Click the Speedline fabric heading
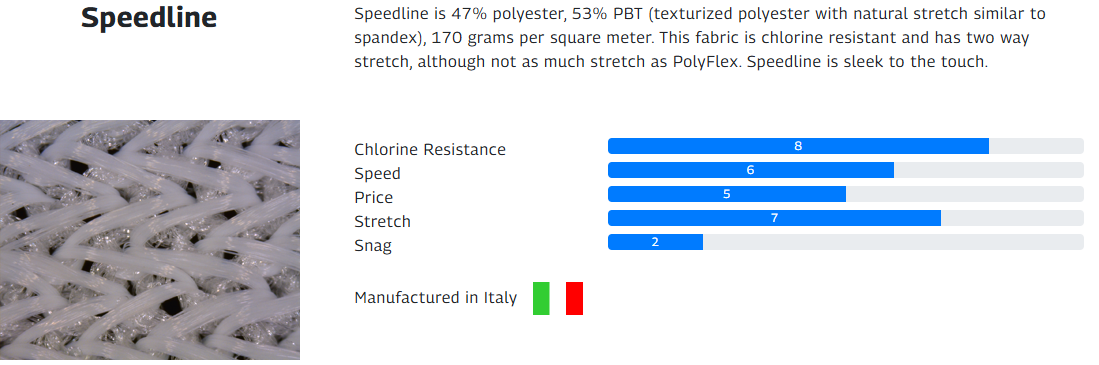This screenshot has width=1099, height=365. click(149, 18)
